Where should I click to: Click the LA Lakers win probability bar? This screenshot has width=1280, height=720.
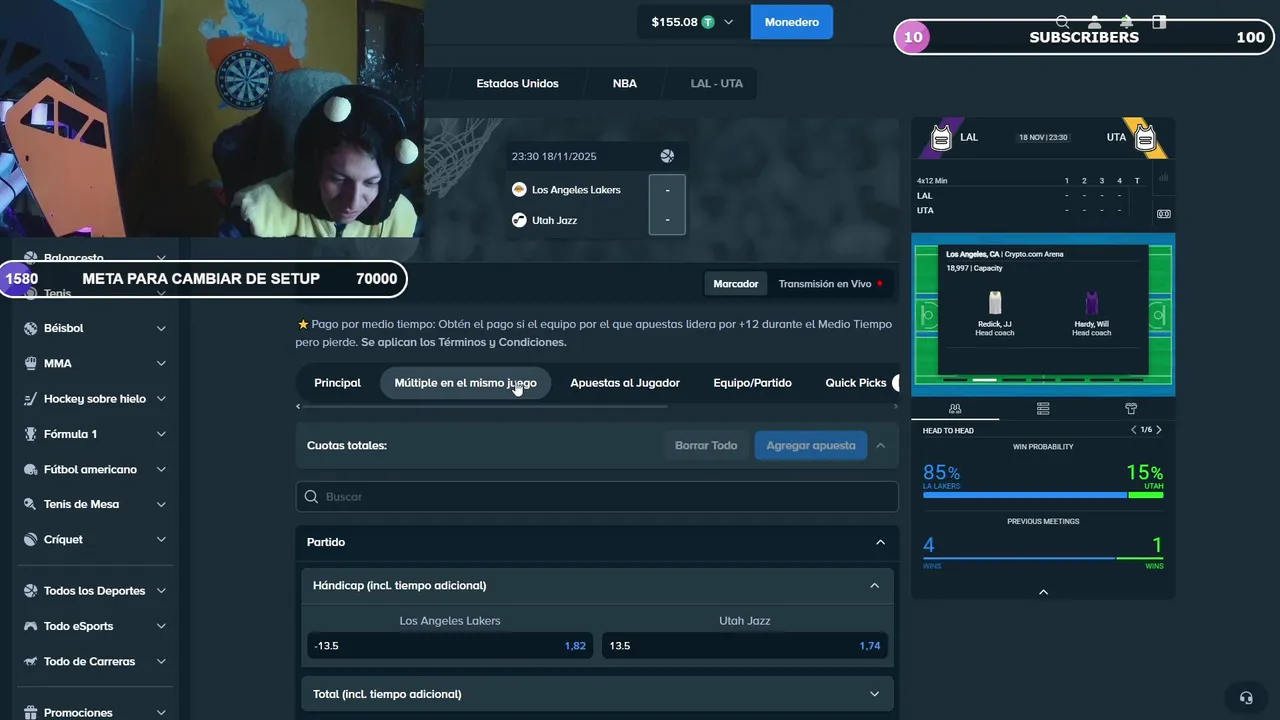click(x=1024, y=495)
